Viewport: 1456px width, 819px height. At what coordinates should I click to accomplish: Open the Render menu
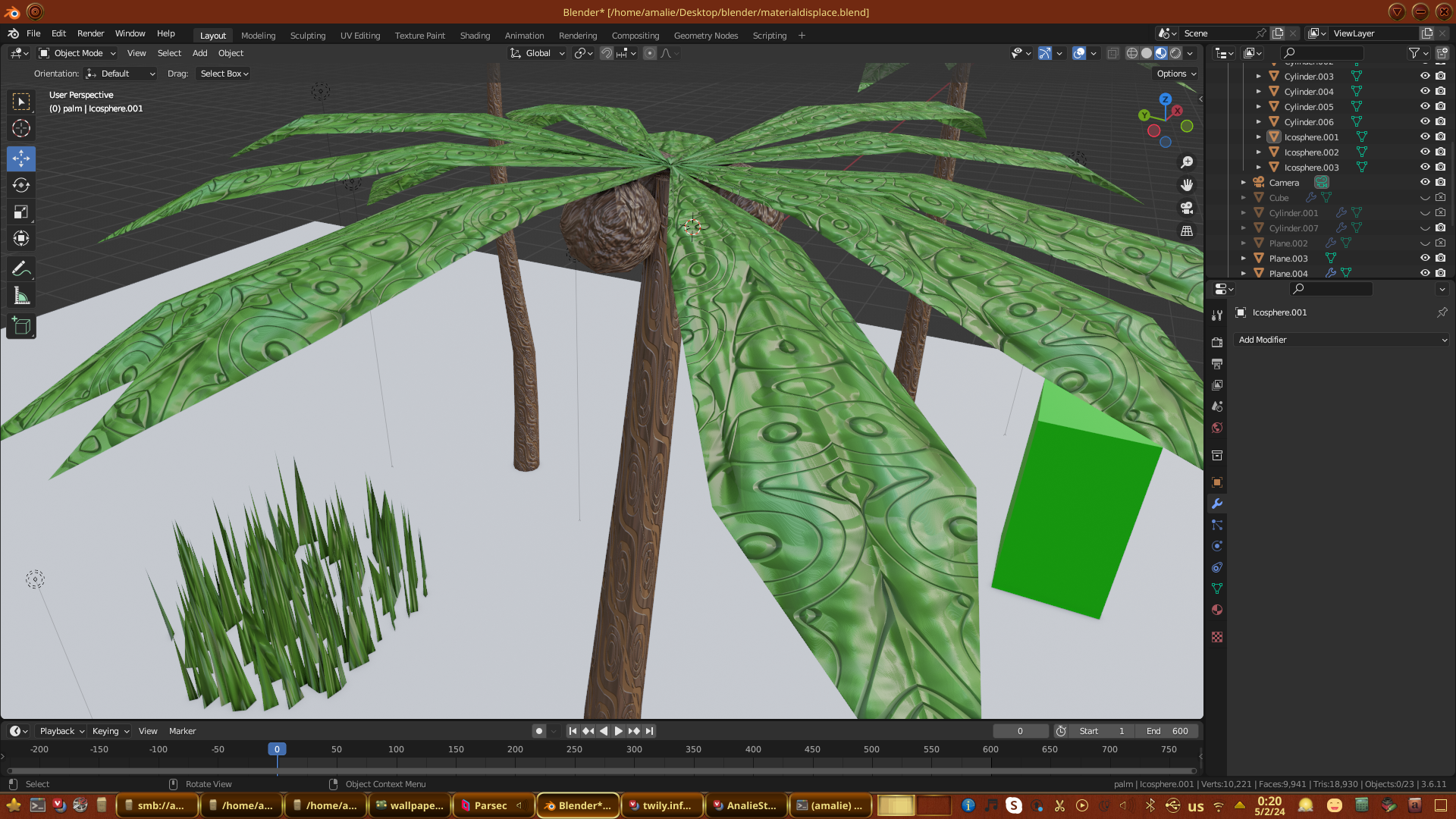point(90,33)
